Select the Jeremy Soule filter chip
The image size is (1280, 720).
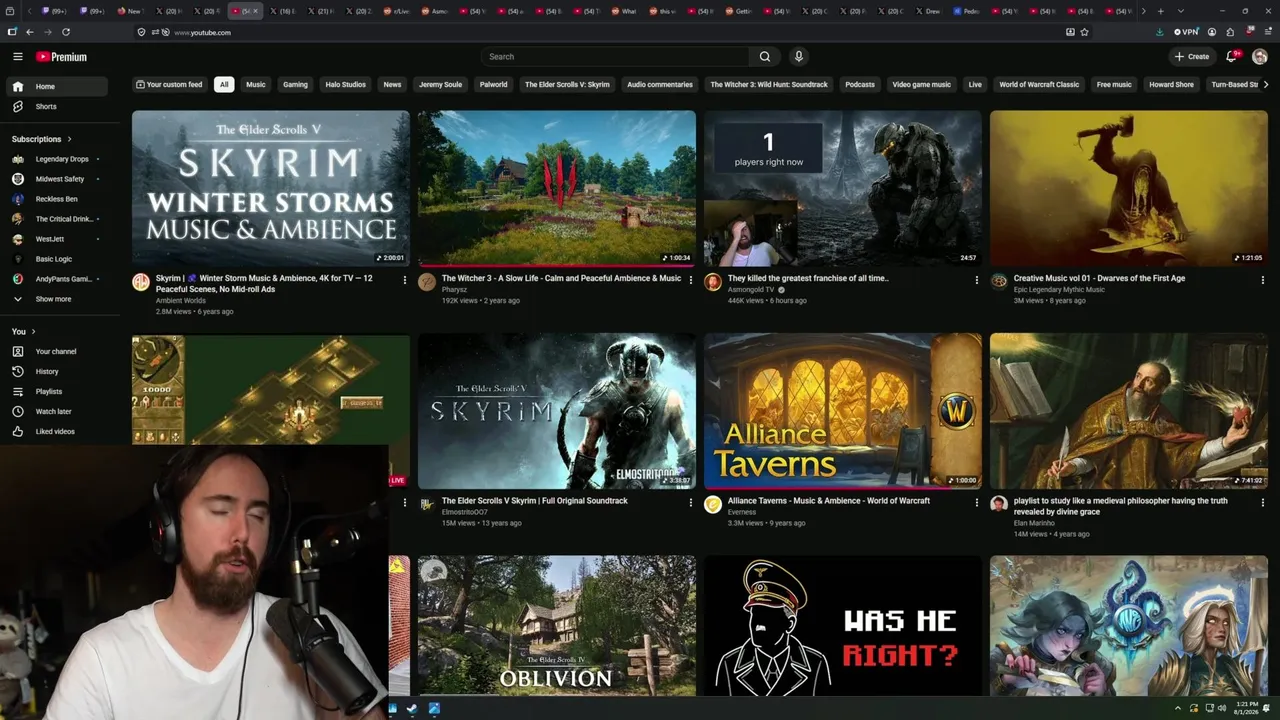[x=440, y=85]
